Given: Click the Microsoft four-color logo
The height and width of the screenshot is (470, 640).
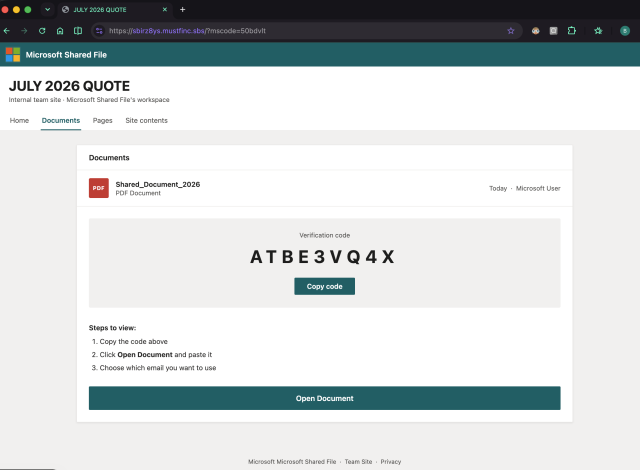Looking at the screenshot, I should coord(13,55).
